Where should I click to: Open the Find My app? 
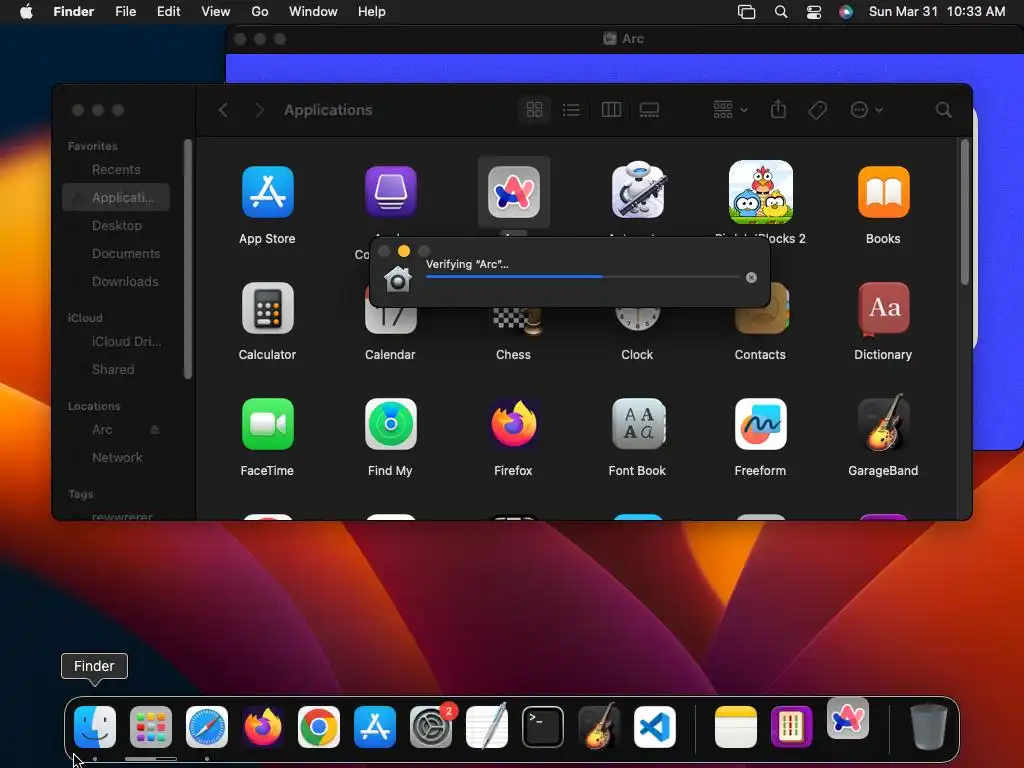[391, 424]
